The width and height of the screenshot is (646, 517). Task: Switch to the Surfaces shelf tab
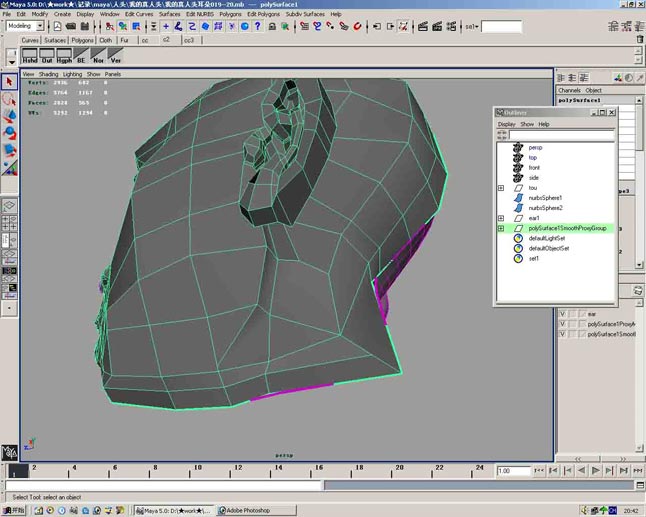(x=55, y=40)
